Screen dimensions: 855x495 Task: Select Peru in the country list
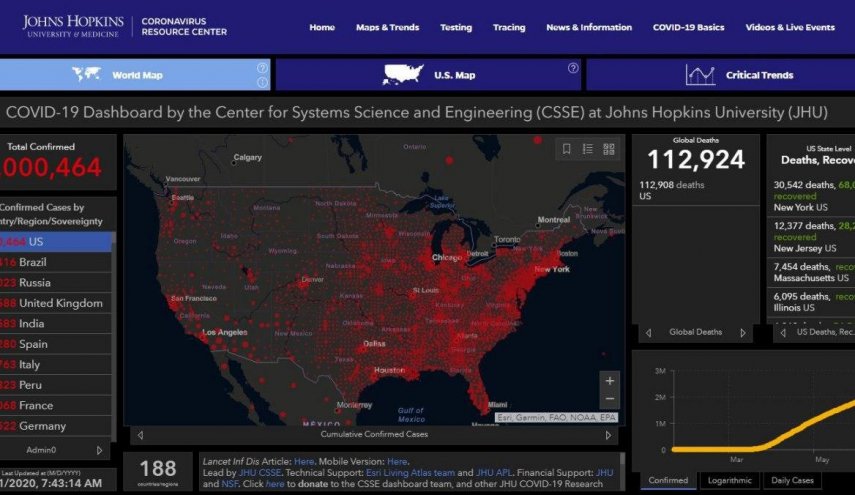point(56,385)
